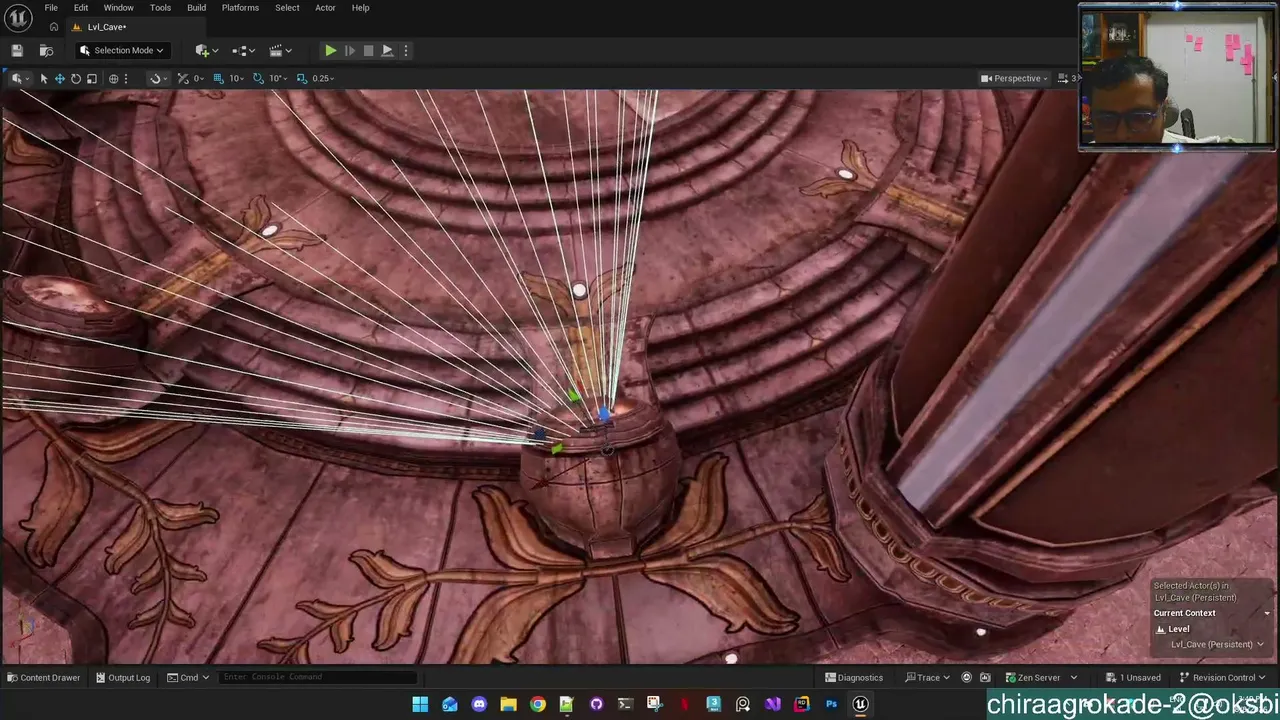Open the terminal from the taskbar
The width and height of the screenshot is (1280, 720).
click(x=625, y=704)
